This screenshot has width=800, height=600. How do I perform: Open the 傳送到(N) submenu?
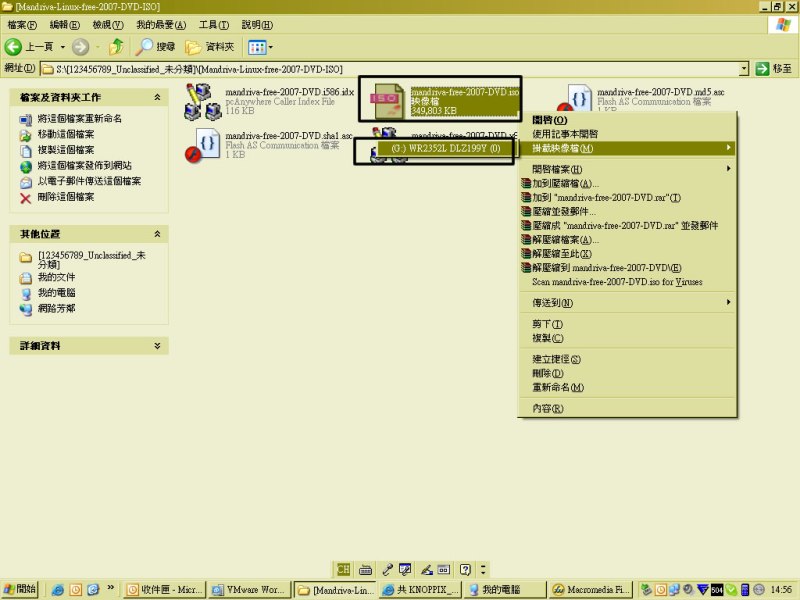pos(627,303)
